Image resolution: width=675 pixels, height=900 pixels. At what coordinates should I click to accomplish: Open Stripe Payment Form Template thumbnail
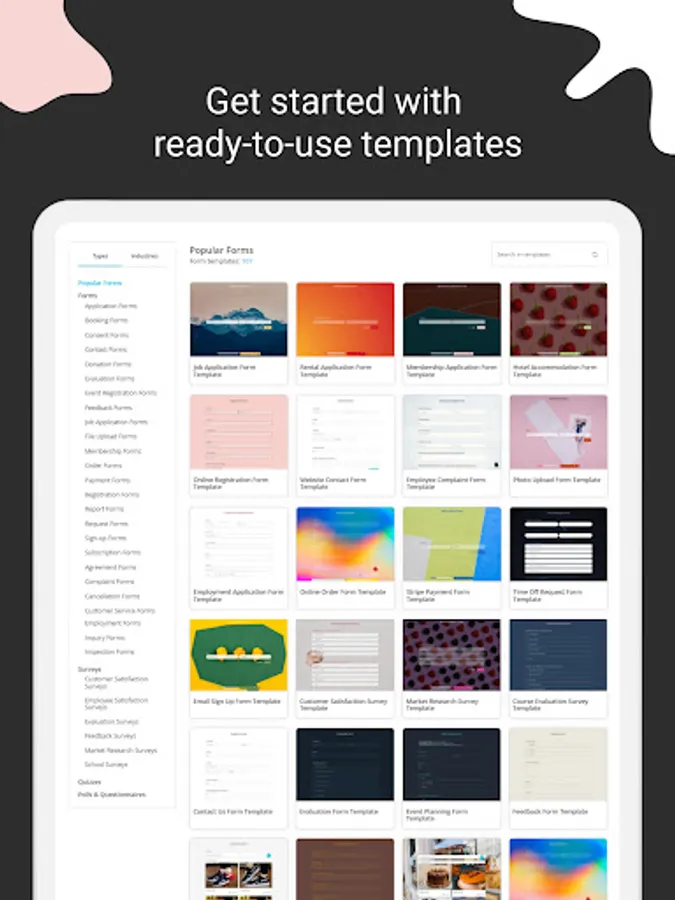452,544
